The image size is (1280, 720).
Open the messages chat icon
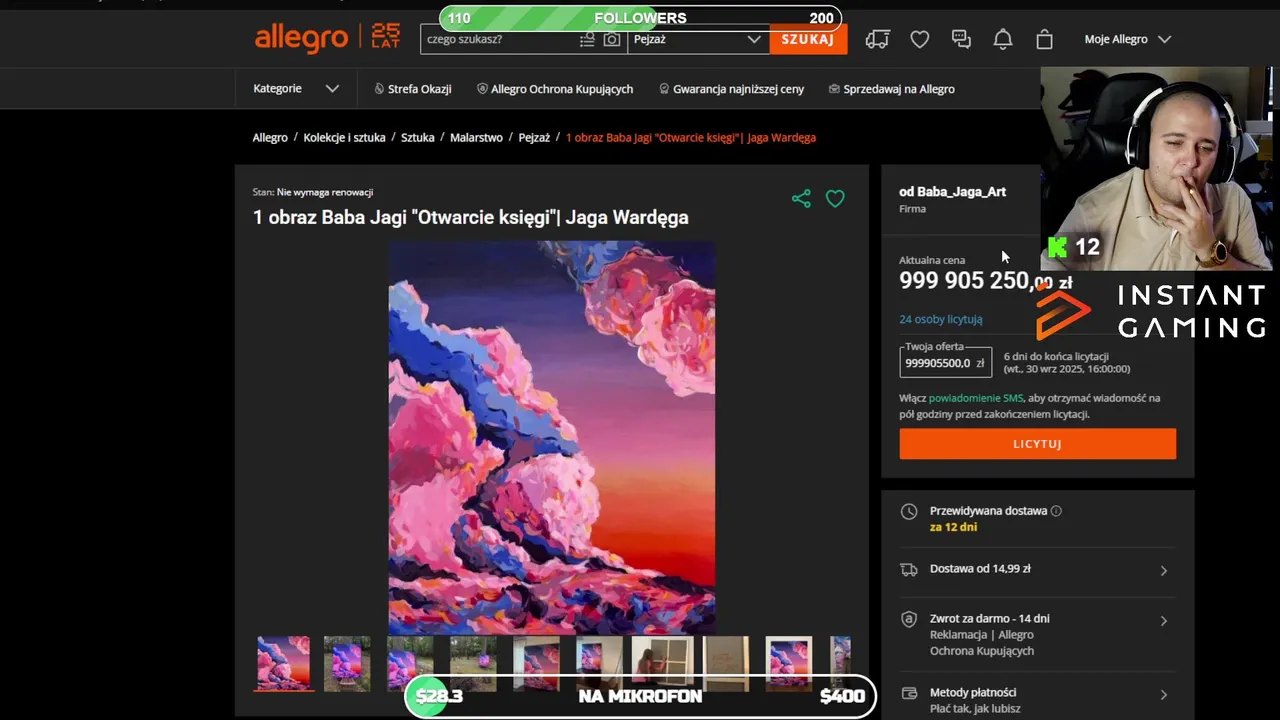(961, 39)
